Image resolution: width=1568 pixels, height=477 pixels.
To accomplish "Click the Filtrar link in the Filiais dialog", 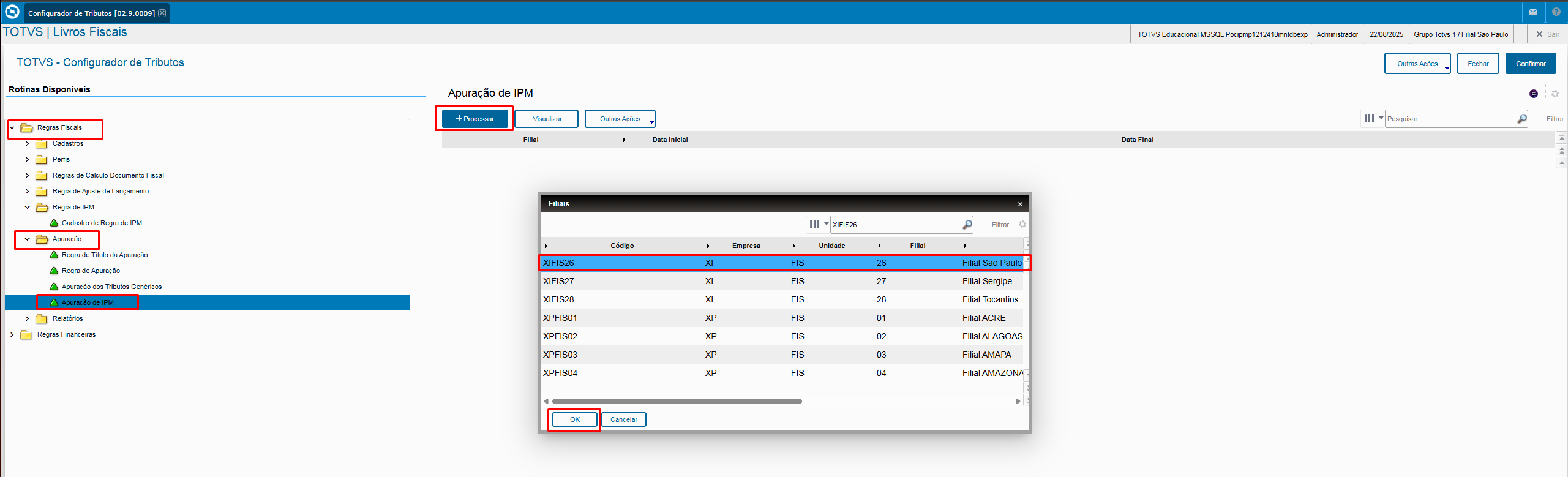I will [1000, 225].
